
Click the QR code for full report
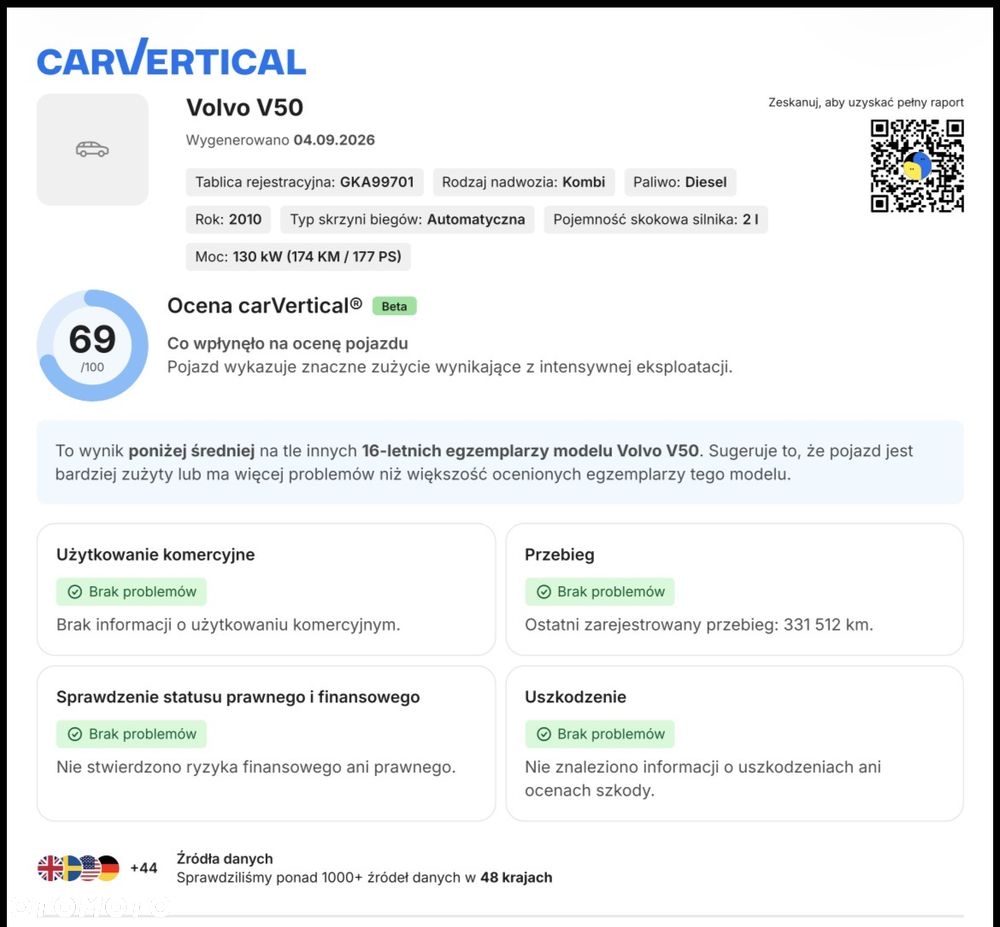[917, 166]
